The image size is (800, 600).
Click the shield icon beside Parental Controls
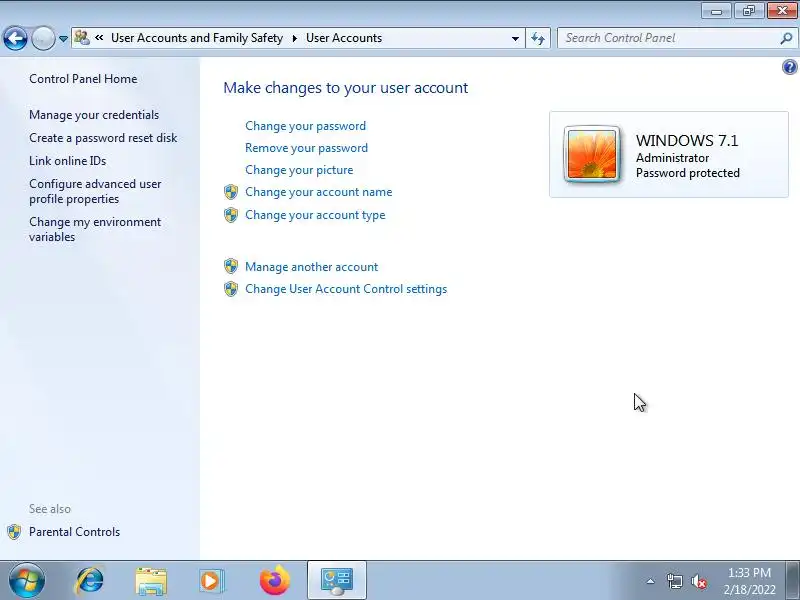click(14, 532)
